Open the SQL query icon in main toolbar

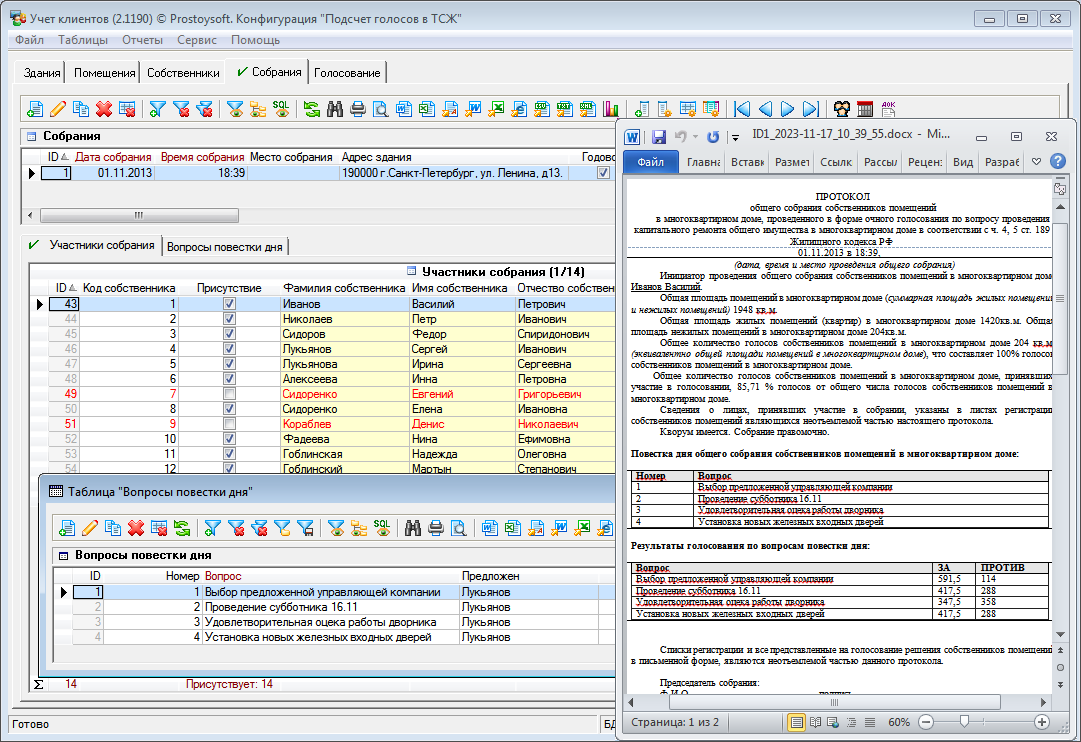coord(281,109)
